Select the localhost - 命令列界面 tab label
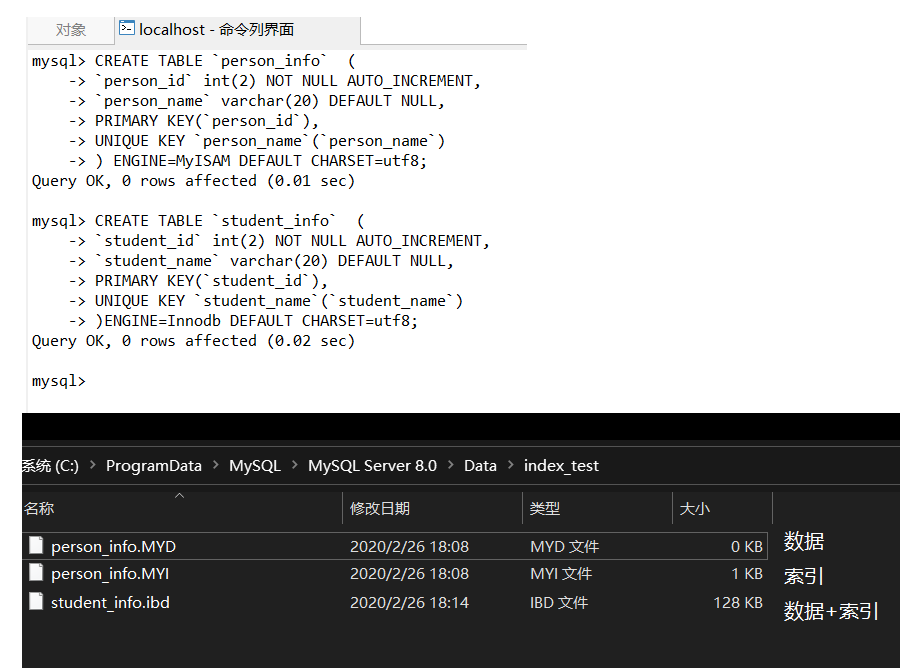900x668 pixels. [216, 30]
